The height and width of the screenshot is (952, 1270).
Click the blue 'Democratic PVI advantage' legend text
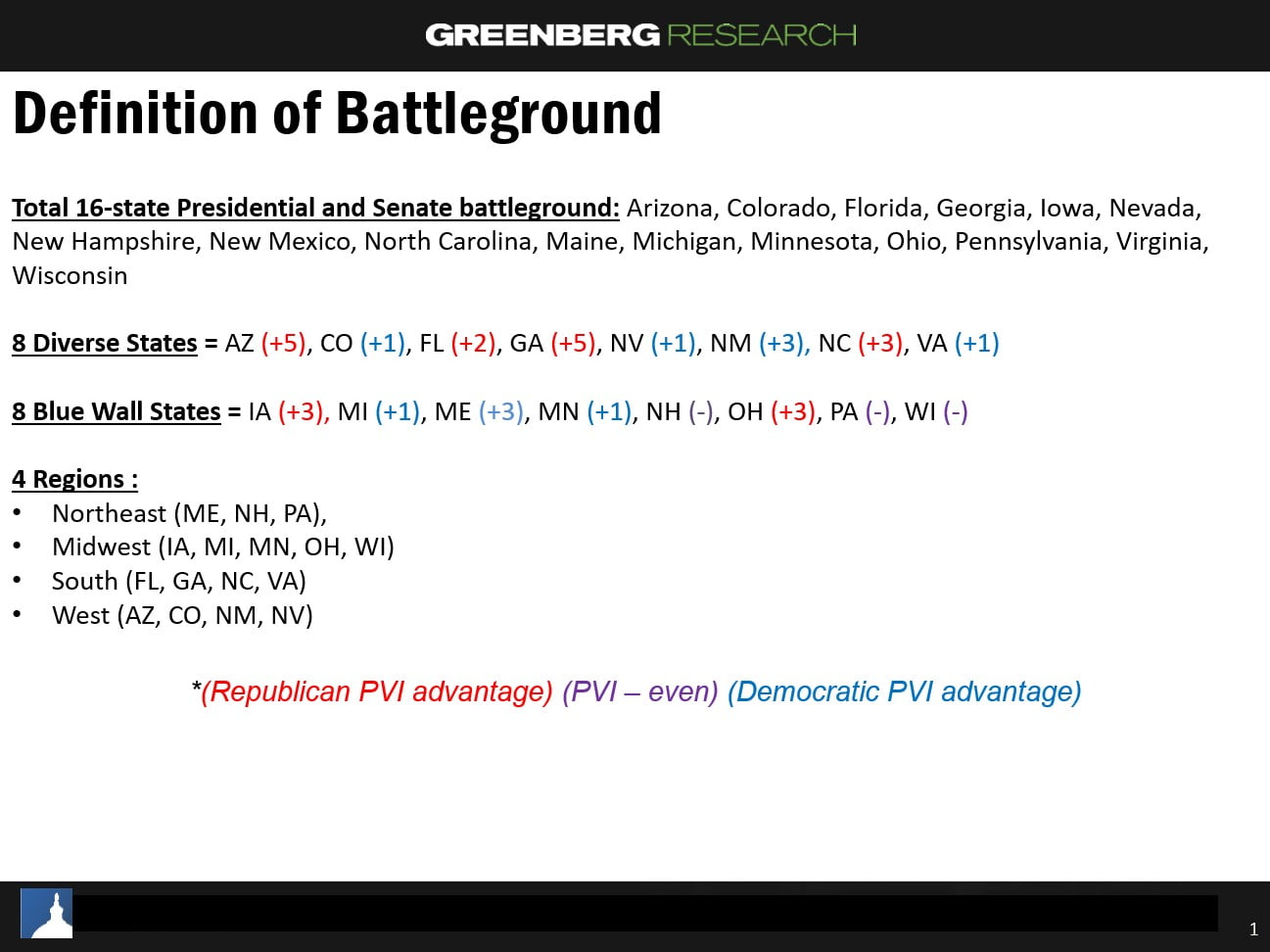pos(904,691)
